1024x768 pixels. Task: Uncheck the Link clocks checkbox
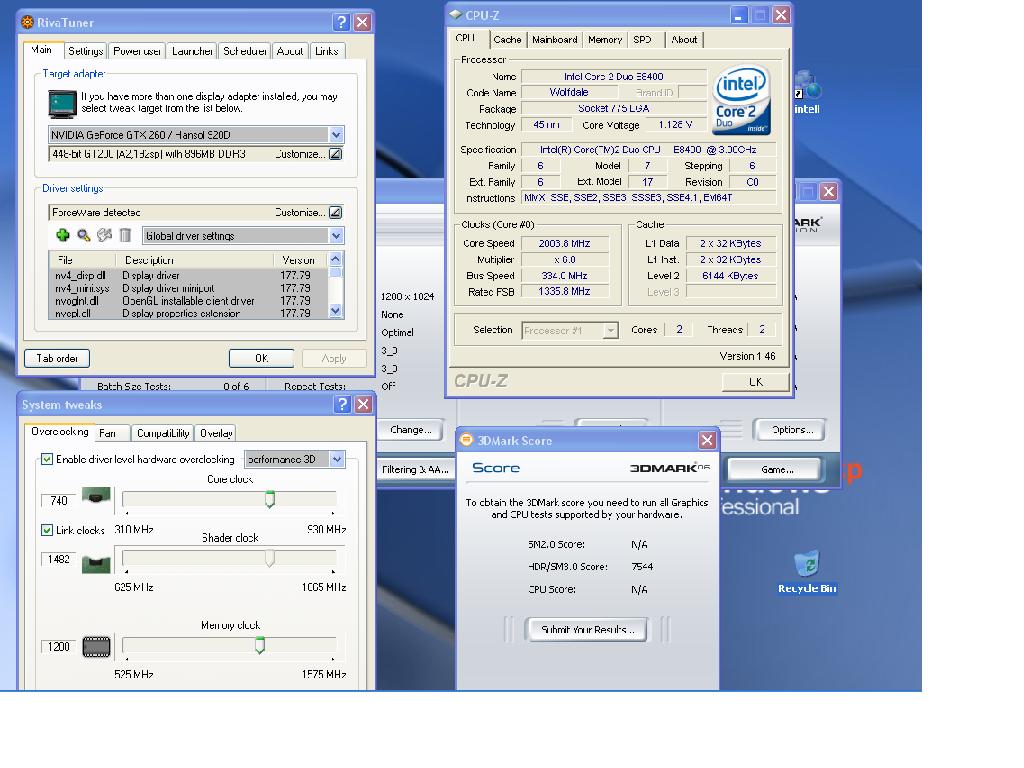pos(47,530)
